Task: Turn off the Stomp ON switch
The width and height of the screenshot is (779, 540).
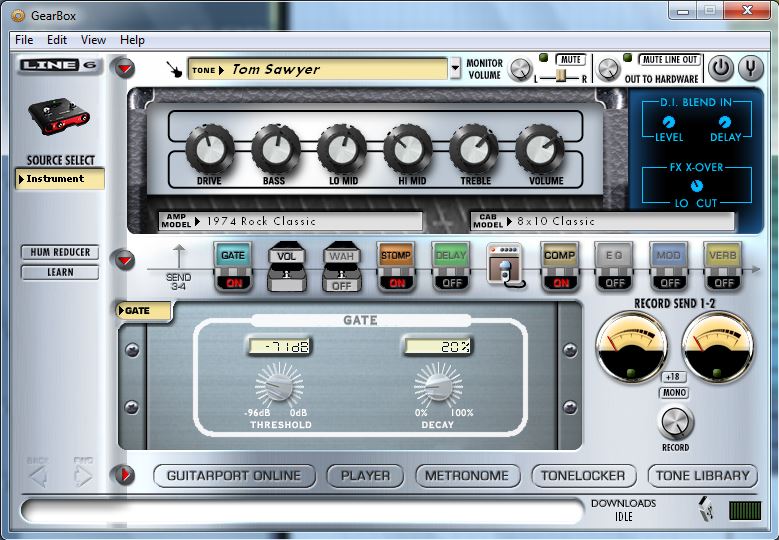Action: point(397,283)
